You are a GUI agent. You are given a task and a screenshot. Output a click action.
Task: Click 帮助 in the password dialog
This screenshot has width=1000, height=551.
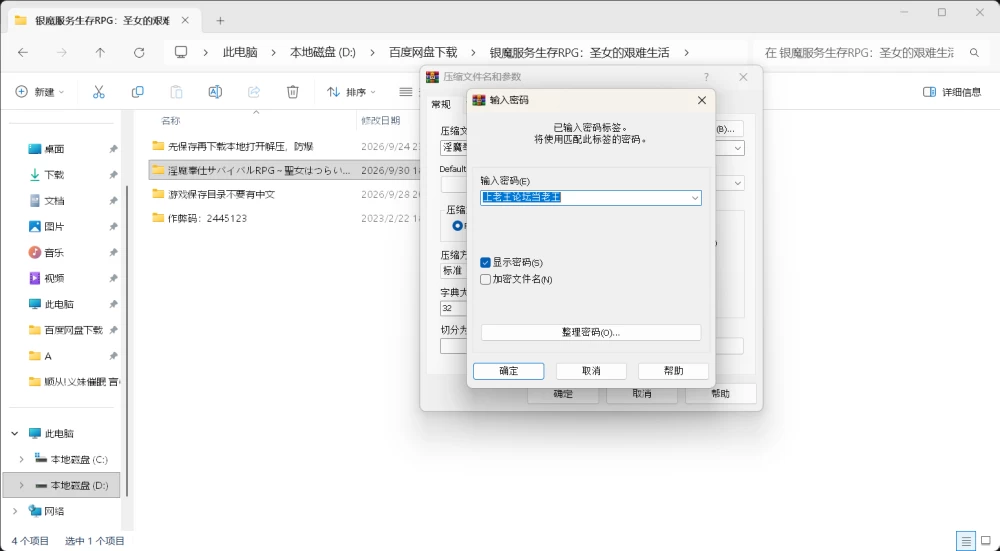[673, 371]
